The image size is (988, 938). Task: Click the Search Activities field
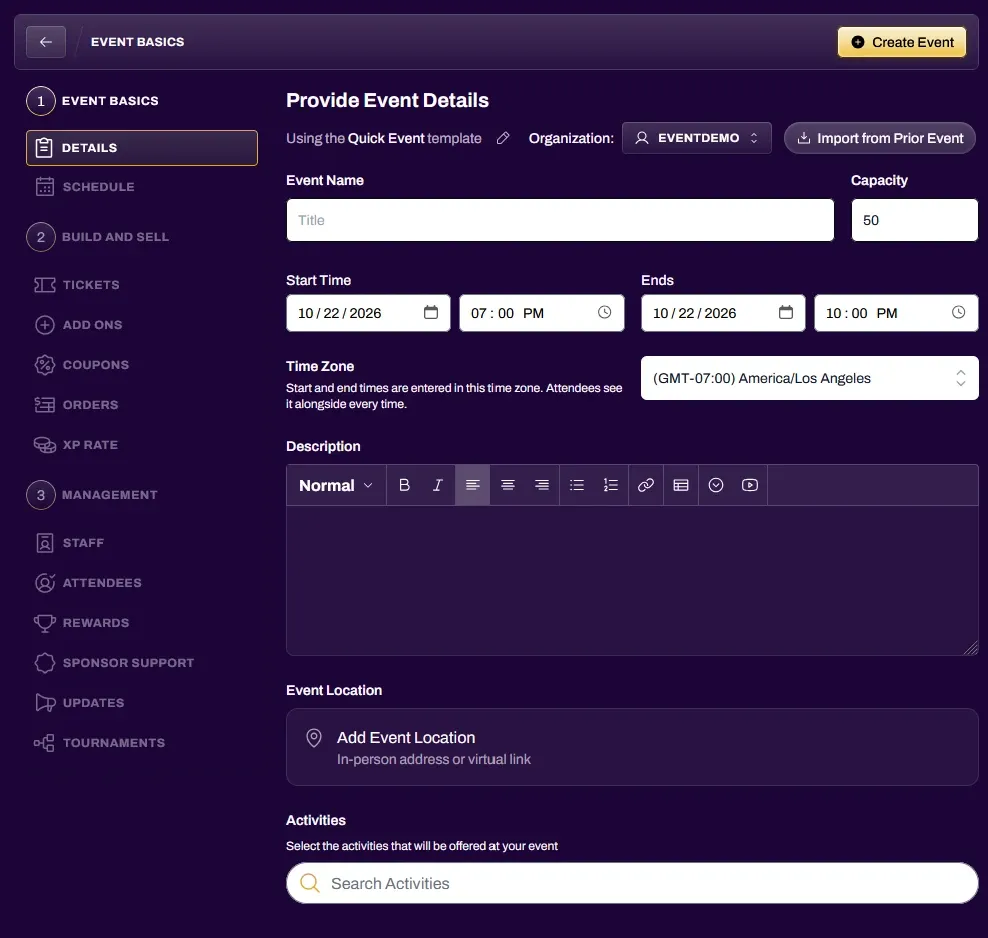point(632,883)
